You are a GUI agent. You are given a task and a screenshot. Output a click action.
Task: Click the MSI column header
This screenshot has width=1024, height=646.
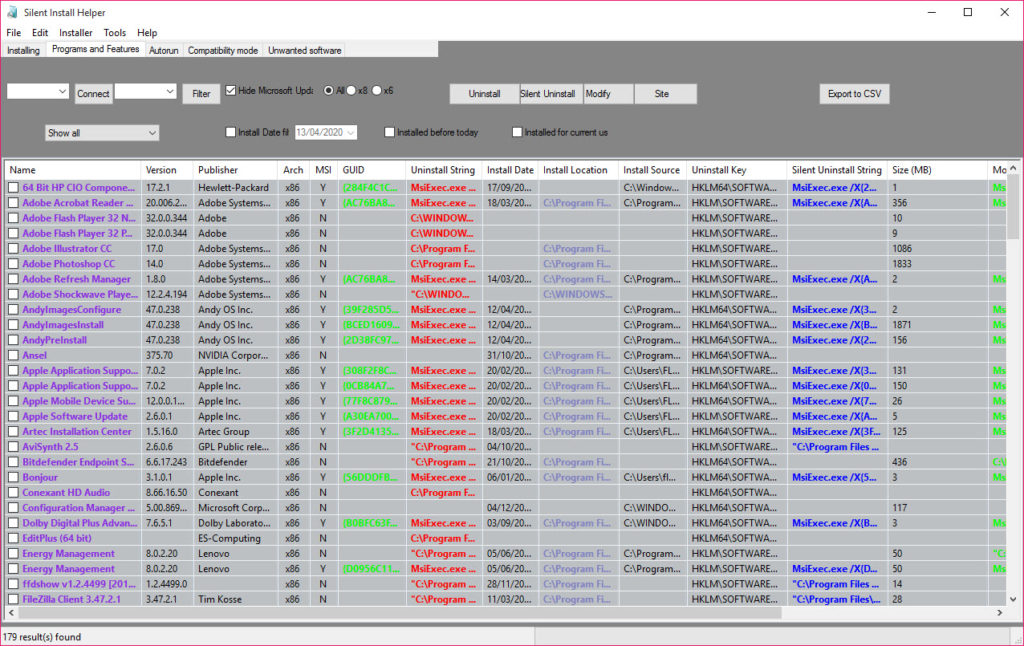[x=323, y=170]
